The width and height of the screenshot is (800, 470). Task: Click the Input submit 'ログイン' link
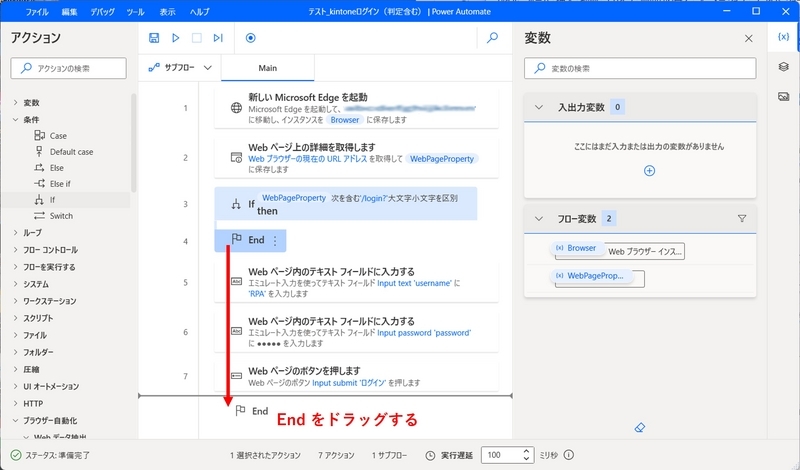[349, 383]
